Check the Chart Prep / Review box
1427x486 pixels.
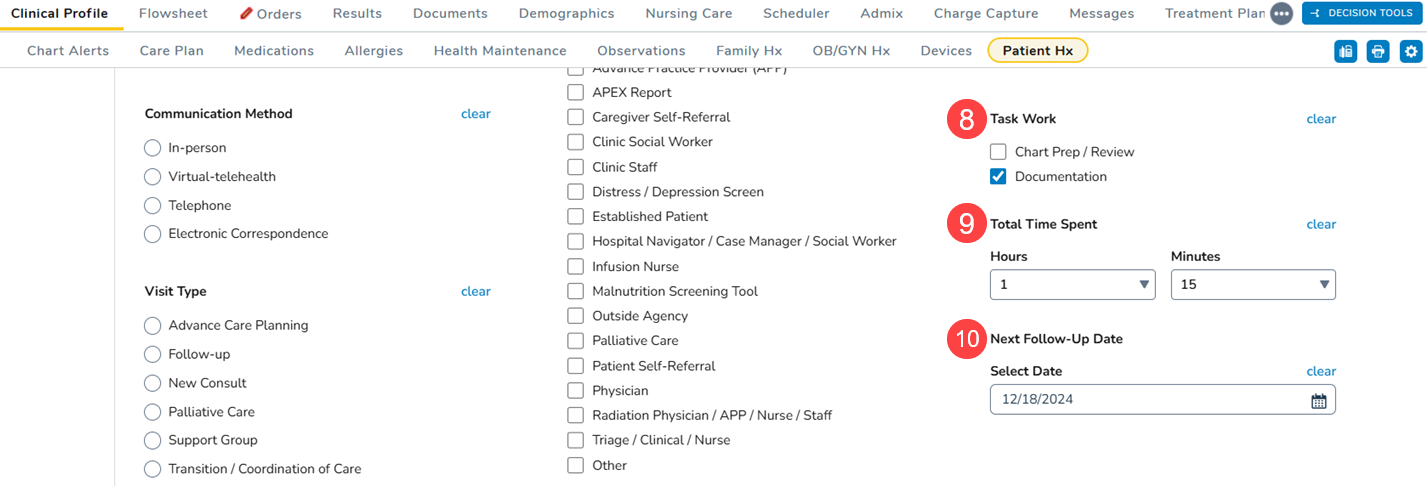coord(998,152)
